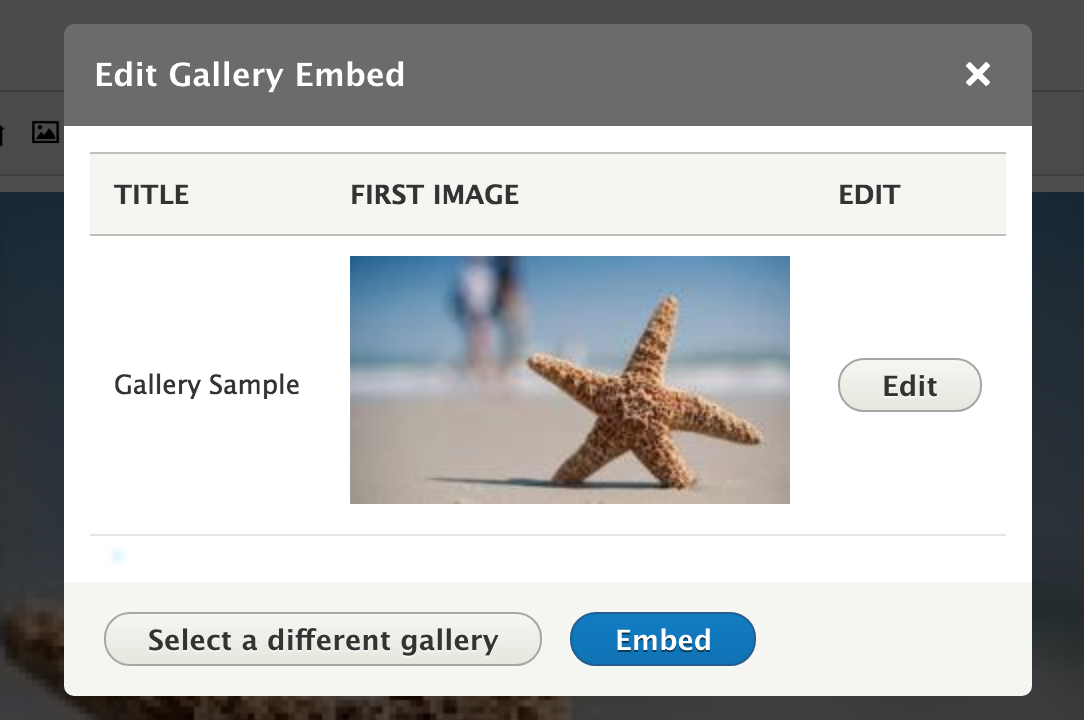
Task: Choose Select a different gallery
Action: coord(322,640)
